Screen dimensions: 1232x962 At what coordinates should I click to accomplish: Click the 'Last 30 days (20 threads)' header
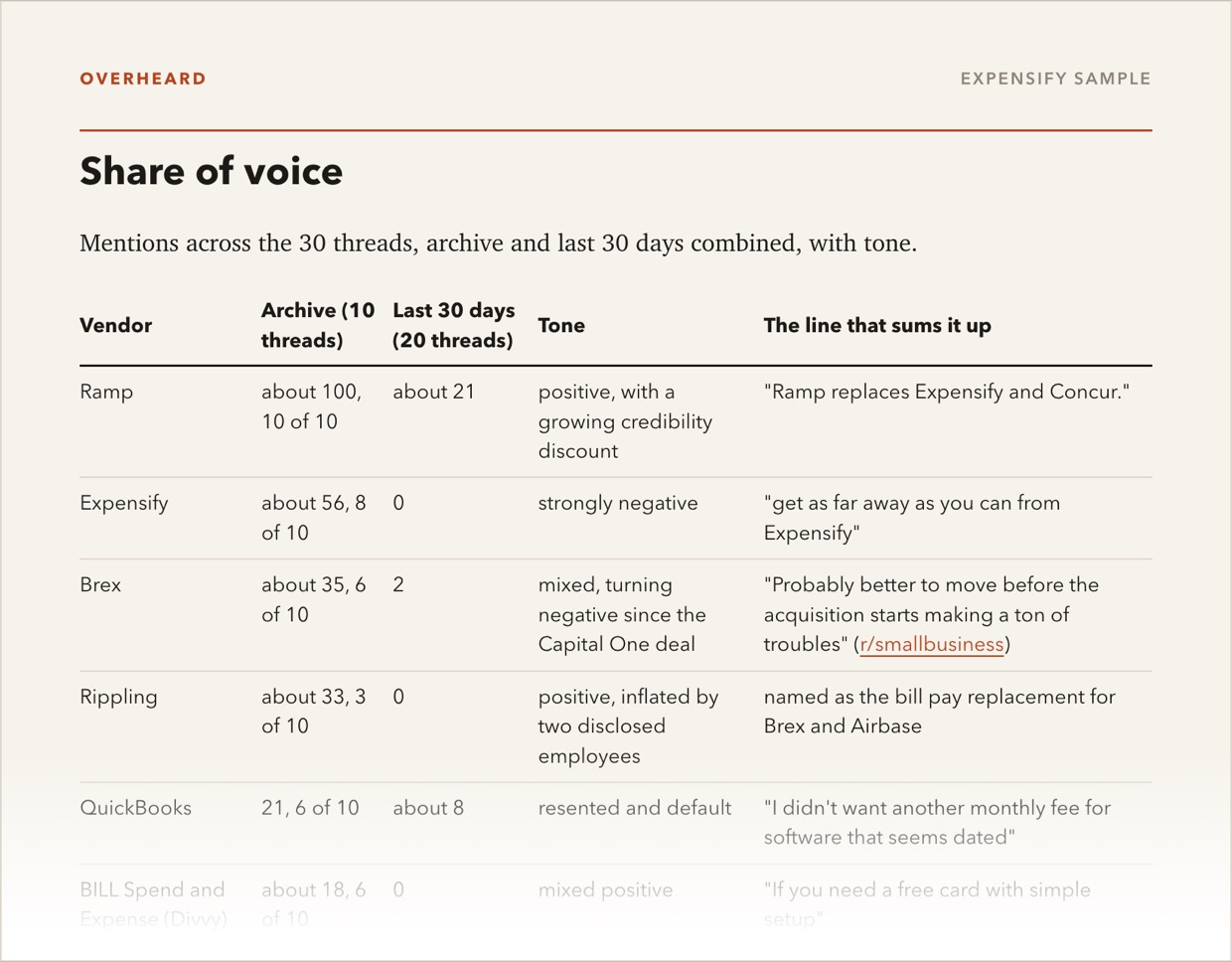click(454, 325)
